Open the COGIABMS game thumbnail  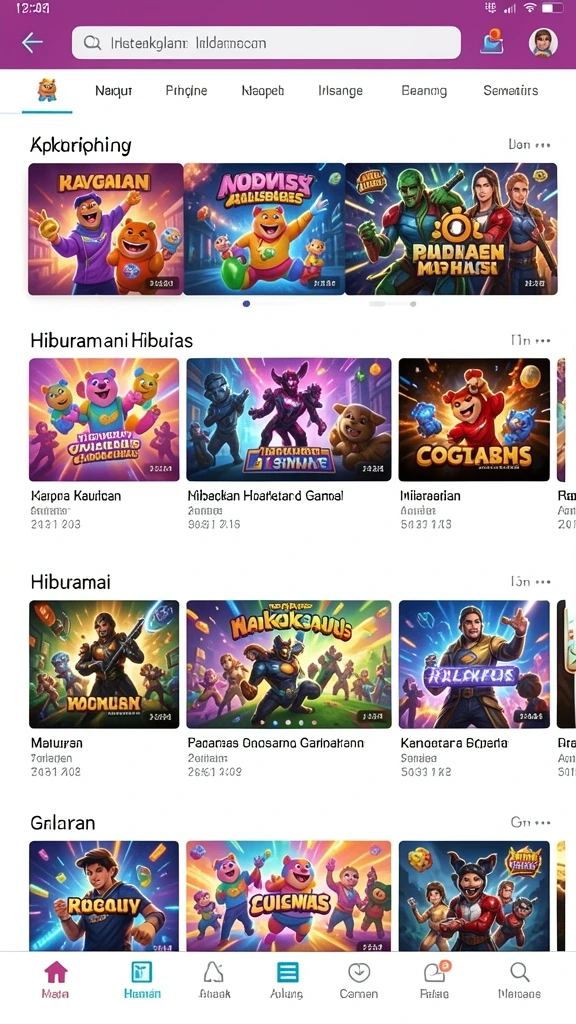coord(474,419)
